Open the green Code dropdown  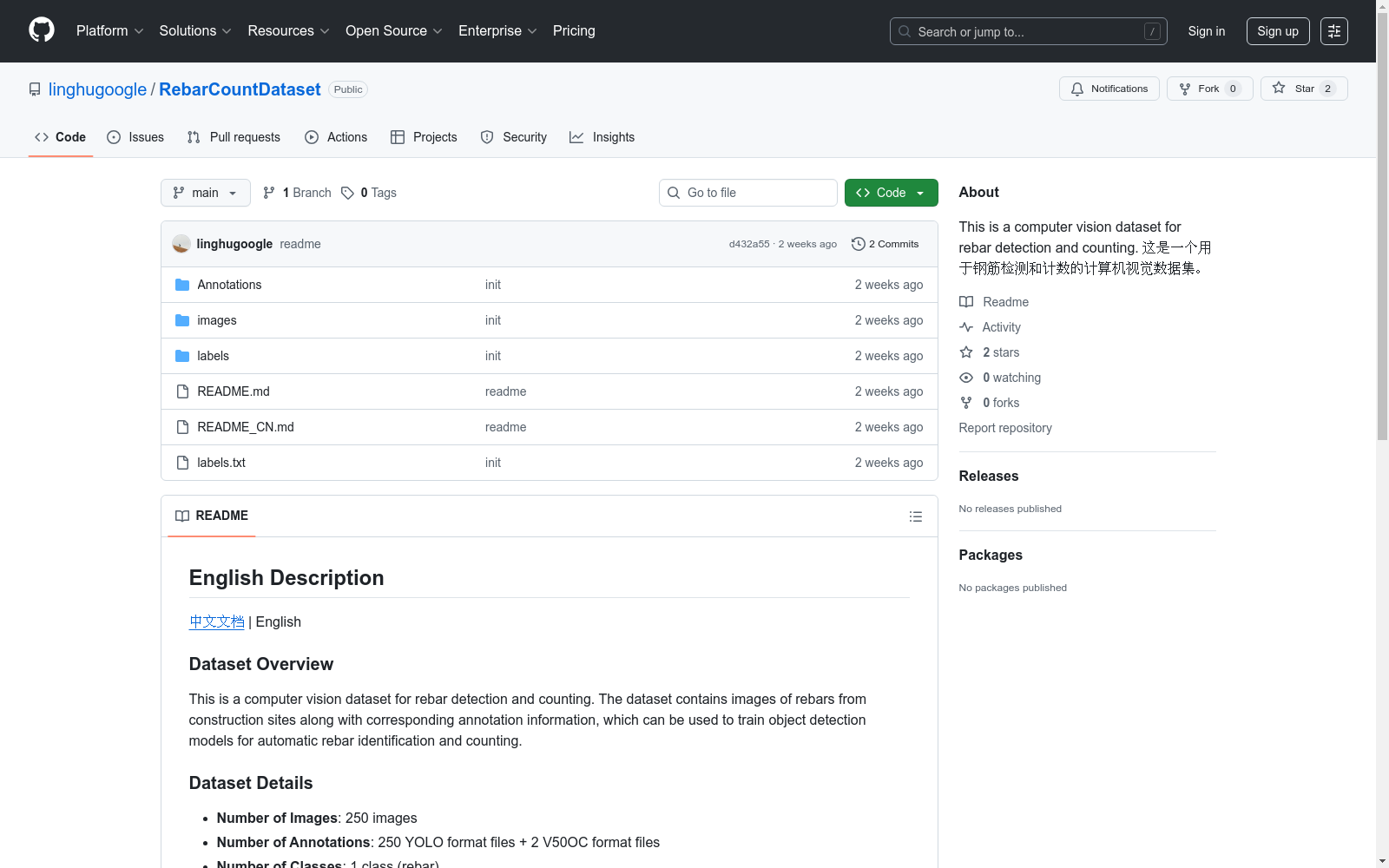coord(891,193)
